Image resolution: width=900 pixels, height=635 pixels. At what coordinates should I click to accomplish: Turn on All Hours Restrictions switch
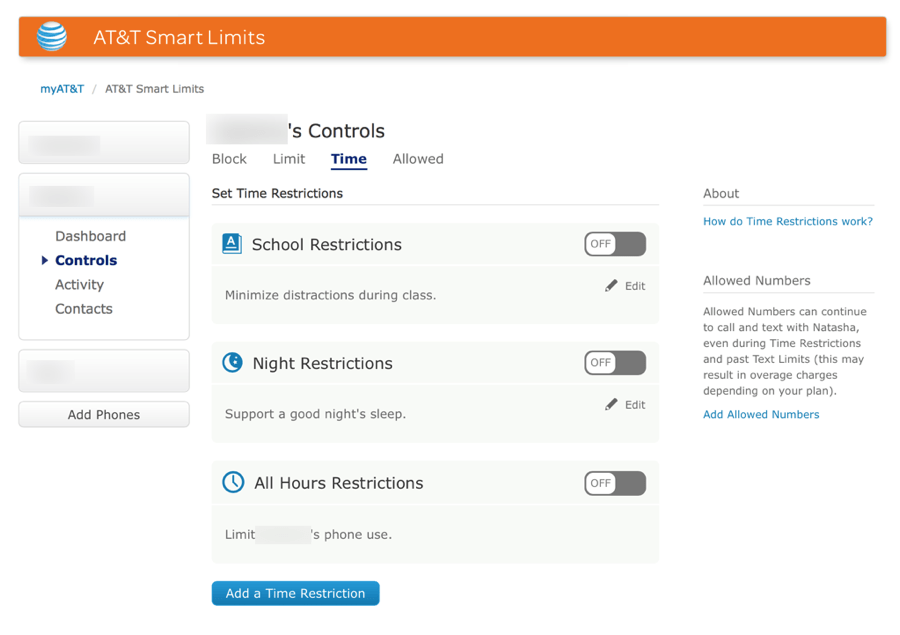pos(615,483)
